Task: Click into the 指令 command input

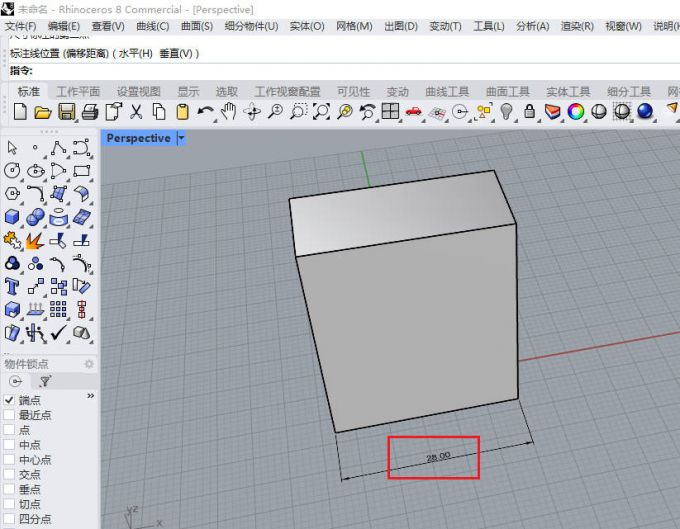Action: point(356,70)
